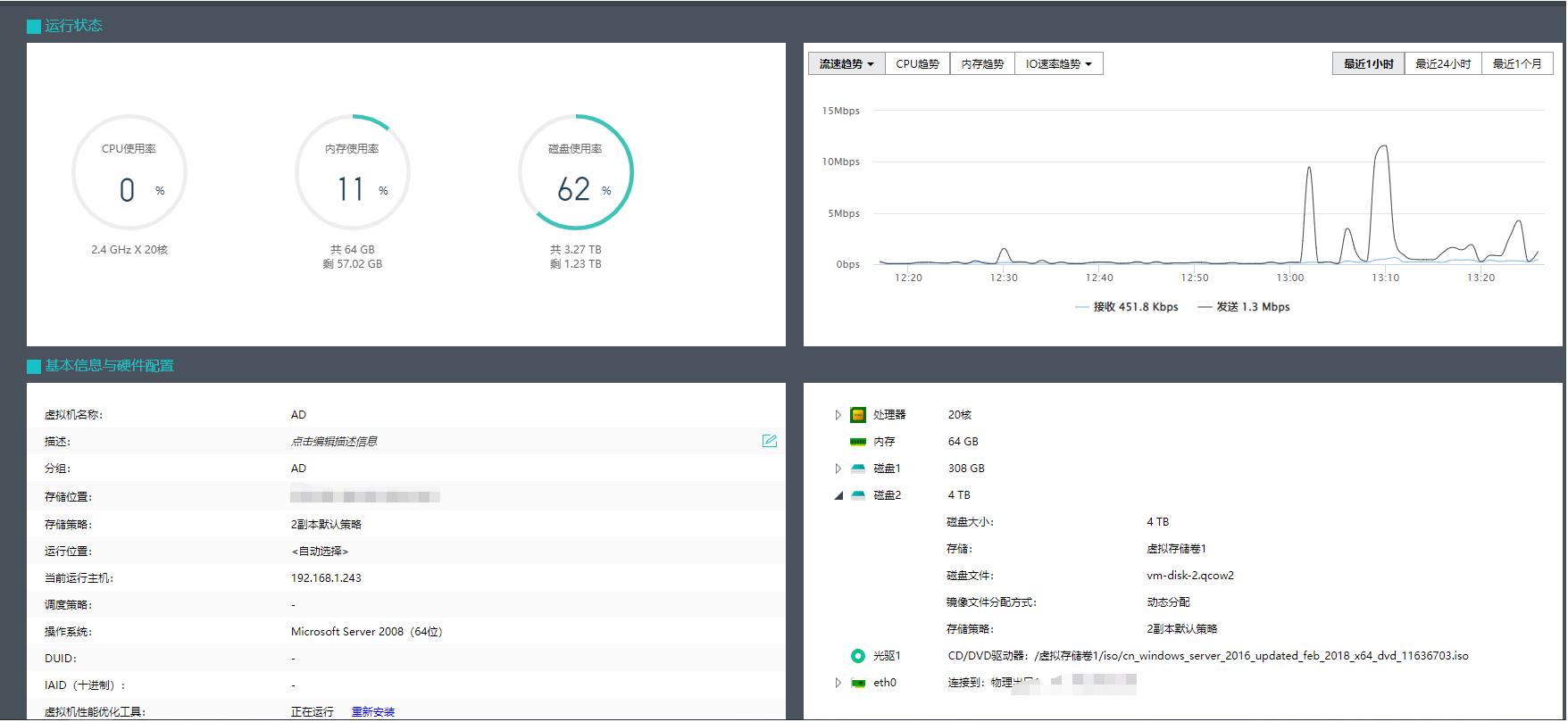Select the 最近24小时 time range

1443,64
